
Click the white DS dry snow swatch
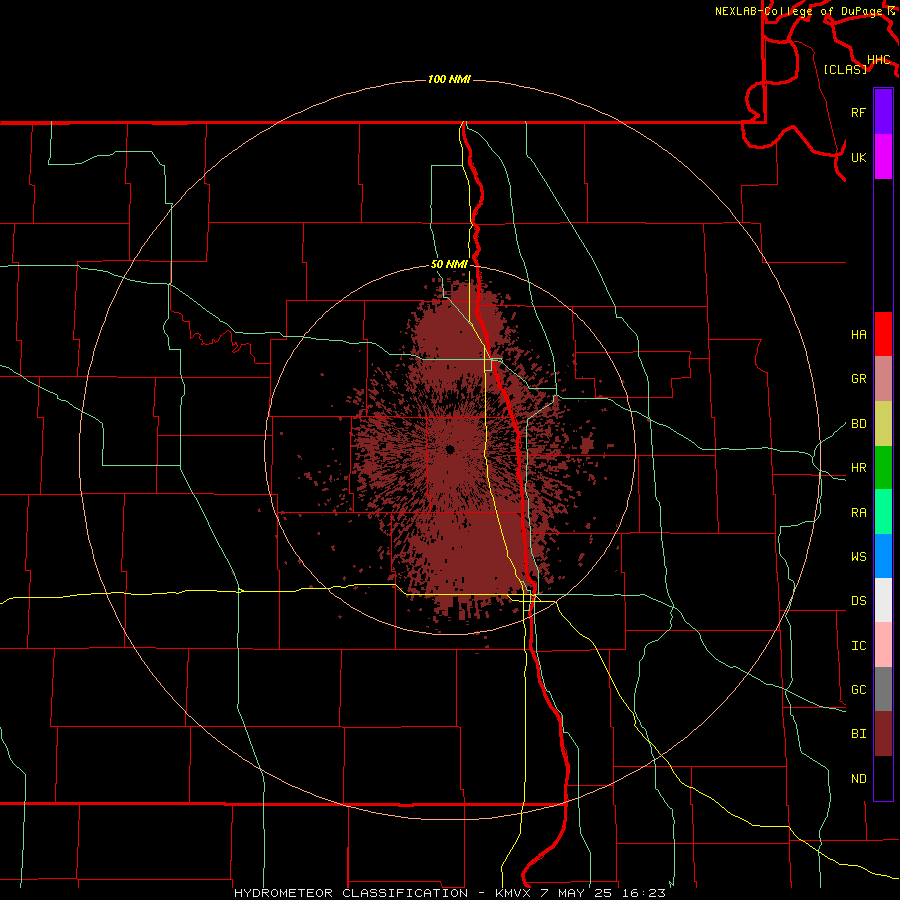pyautogui.click(x=883, y=600)
